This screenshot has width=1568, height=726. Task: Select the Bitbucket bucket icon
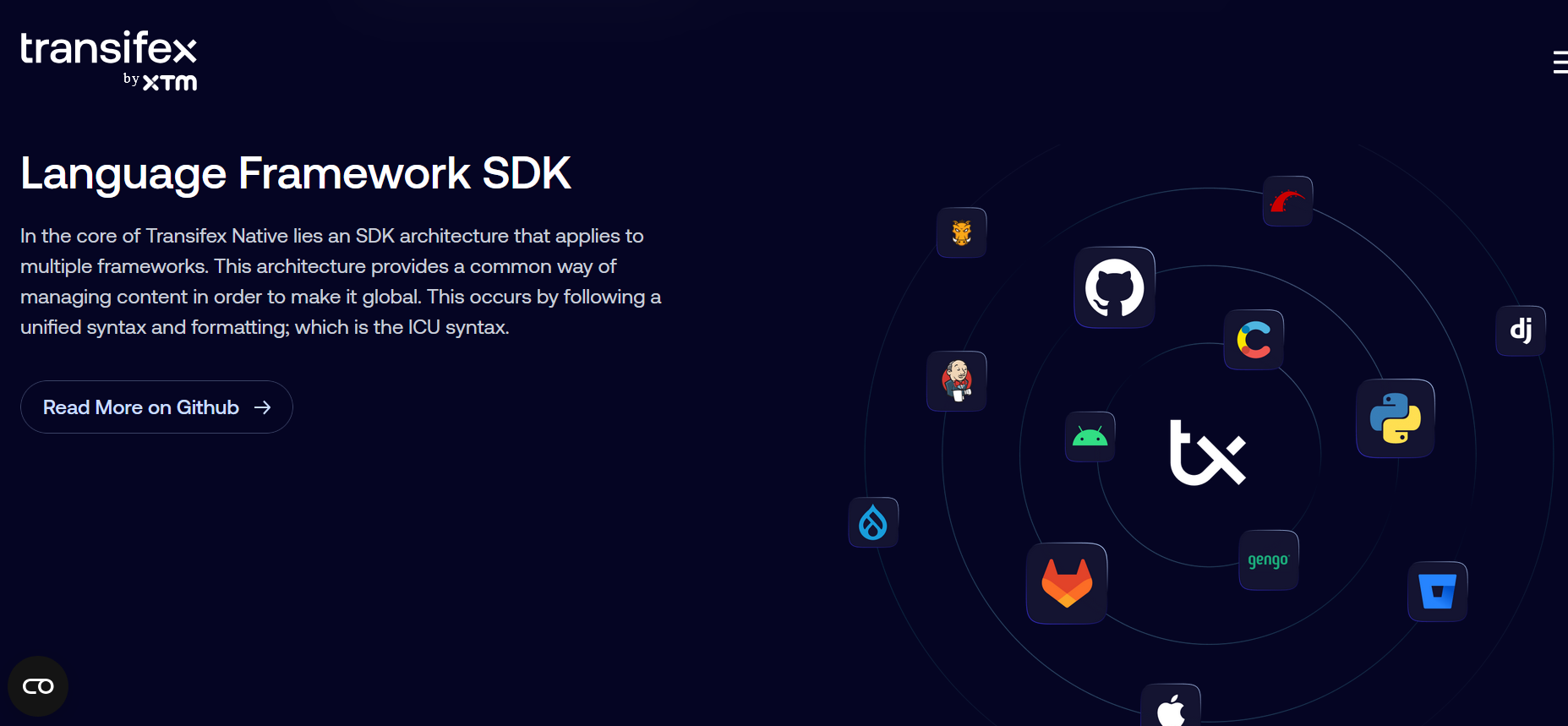point(1438,592)
